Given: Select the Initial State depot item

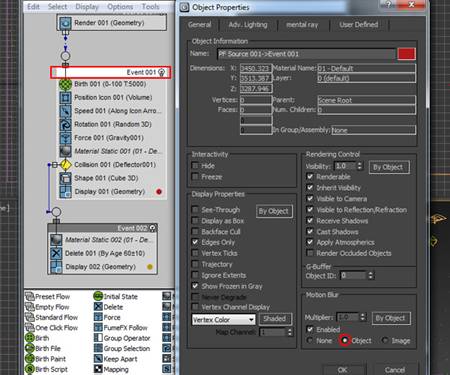Looking at the screenshot, I should [x=116, y=296].
